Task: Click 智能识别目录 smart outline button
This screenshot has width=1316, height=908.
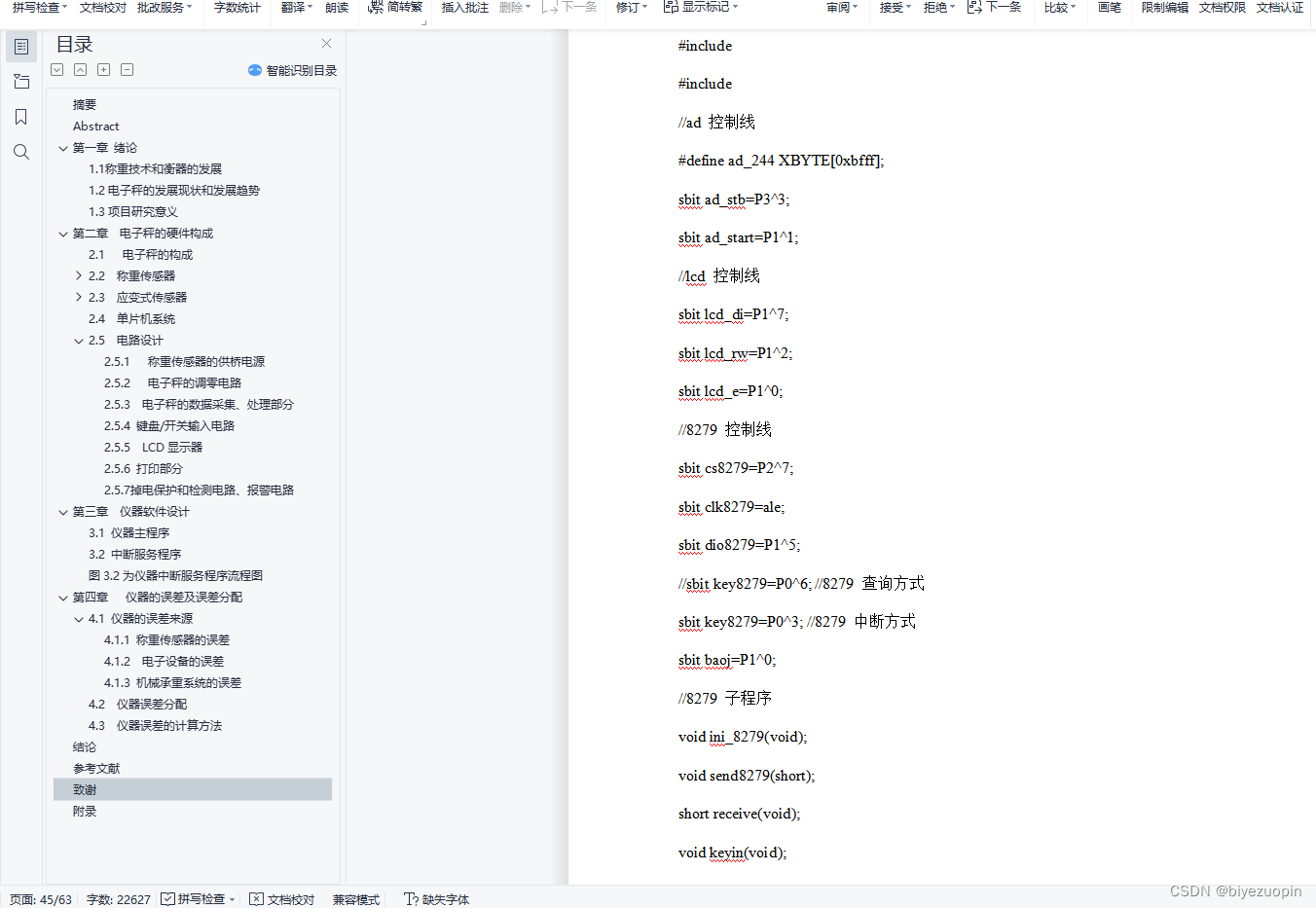Action: (293, 70)
